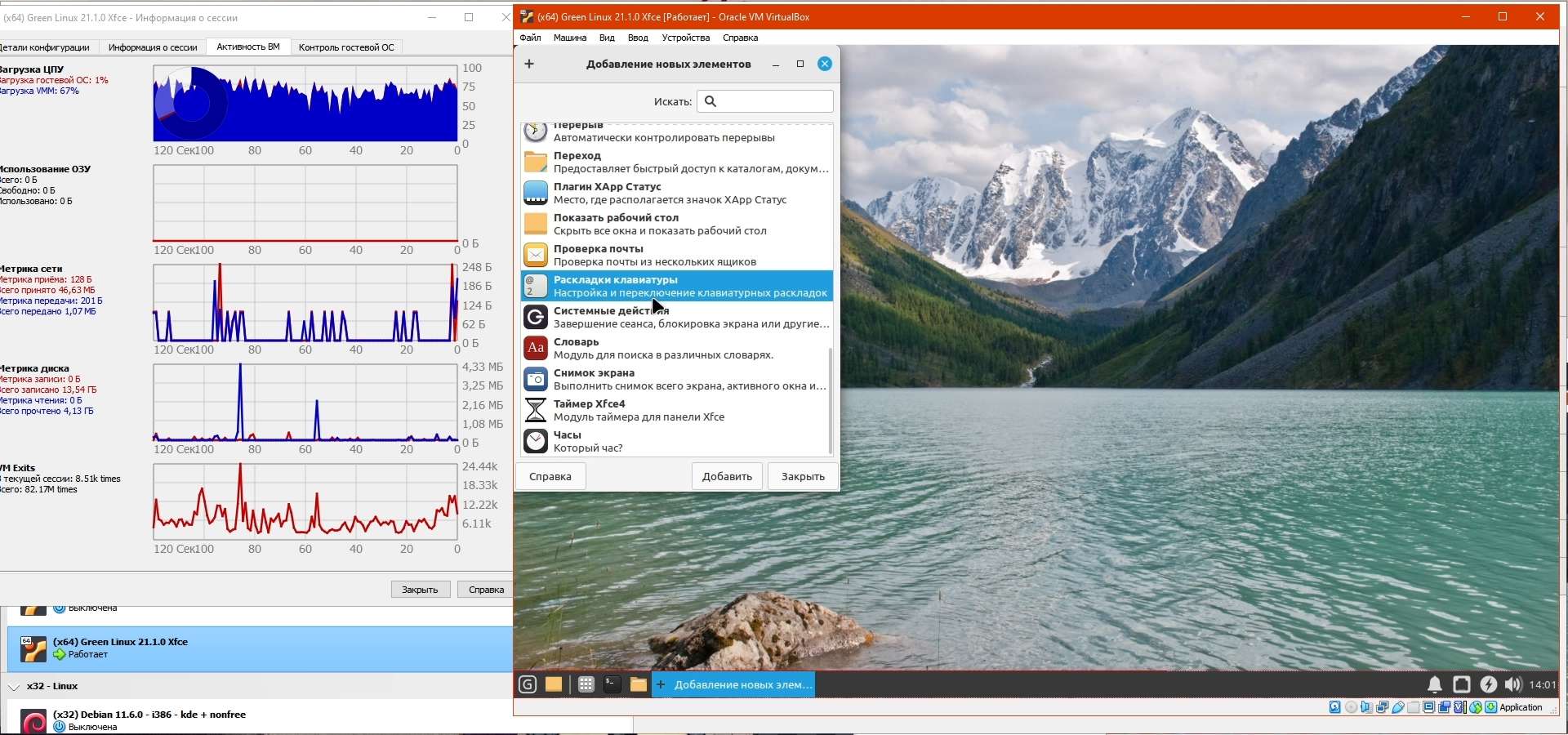Click the network connection icon in guest panel

click(1462, 684)
